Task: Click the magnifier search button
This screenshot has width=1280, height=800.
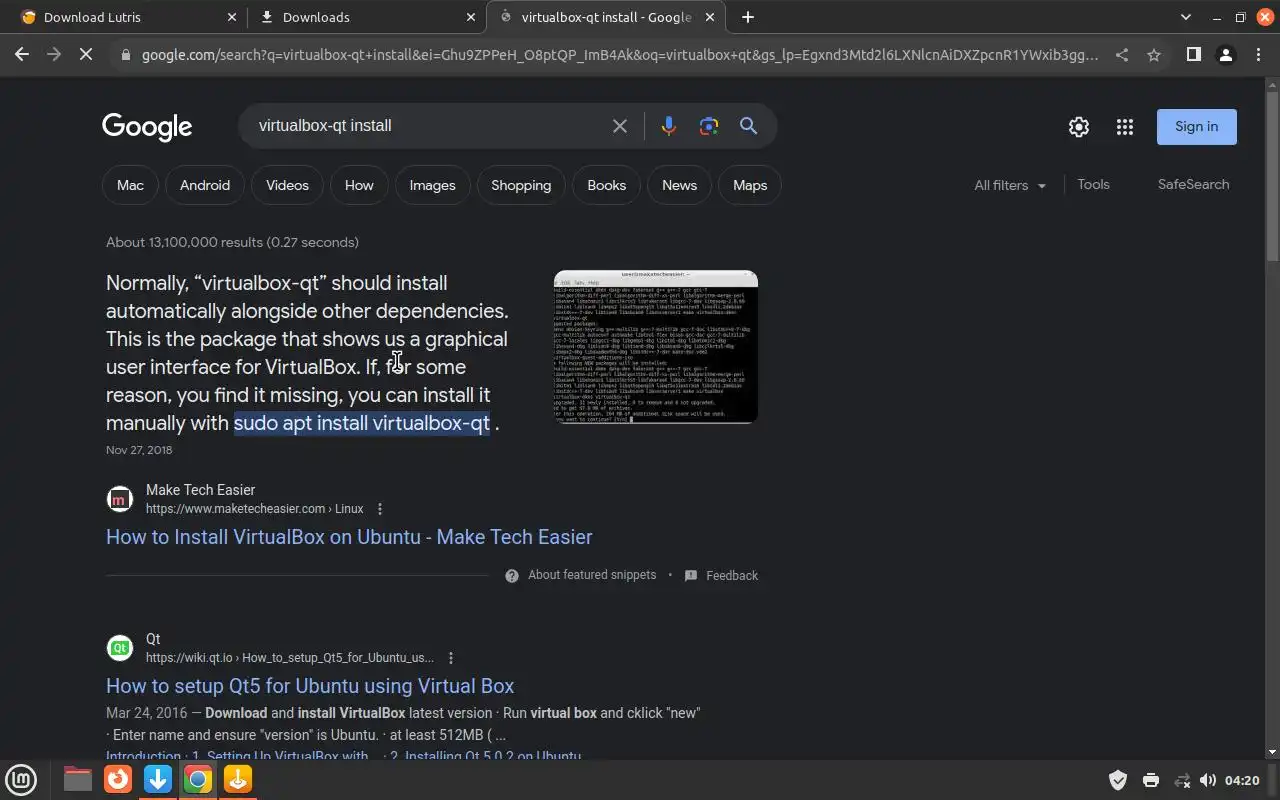Action: coord(748,126)
